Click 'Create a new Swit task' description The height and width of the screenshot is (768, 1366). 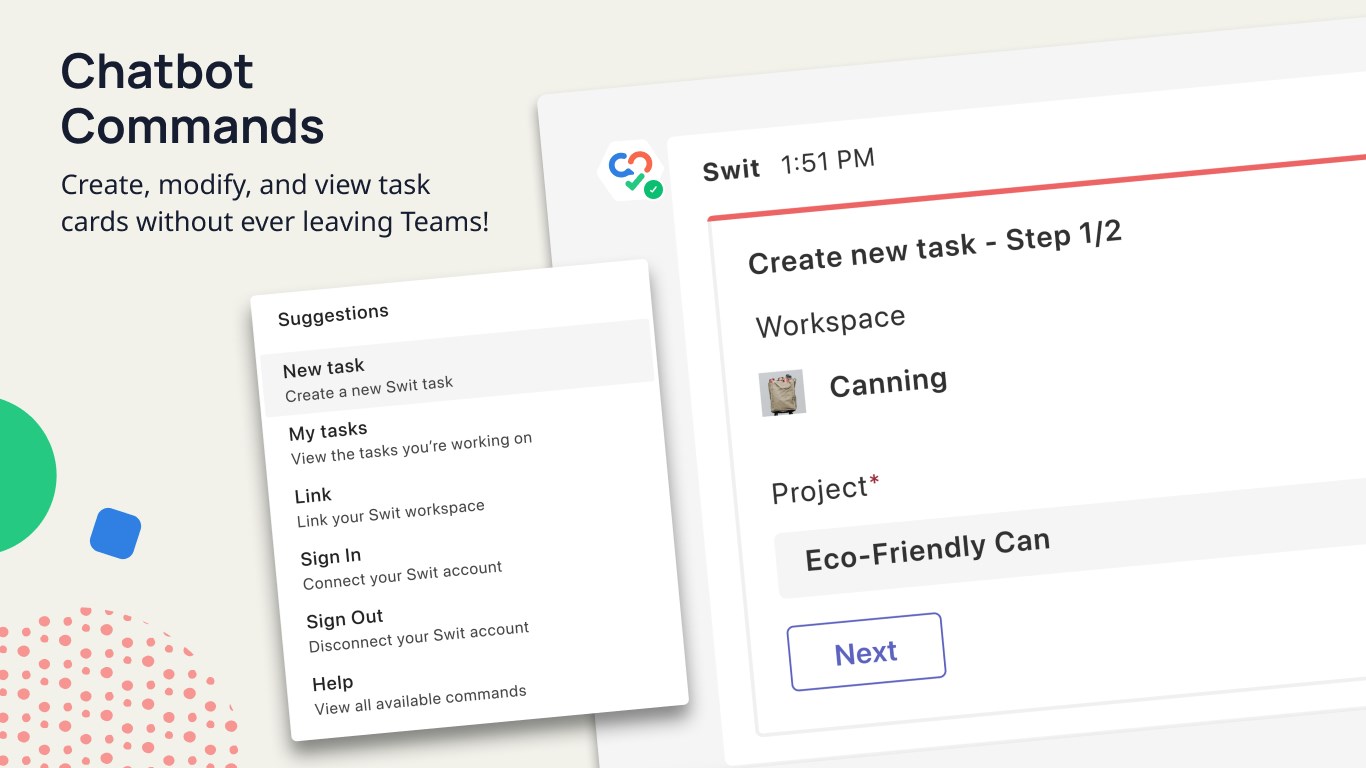click(368, 389)
